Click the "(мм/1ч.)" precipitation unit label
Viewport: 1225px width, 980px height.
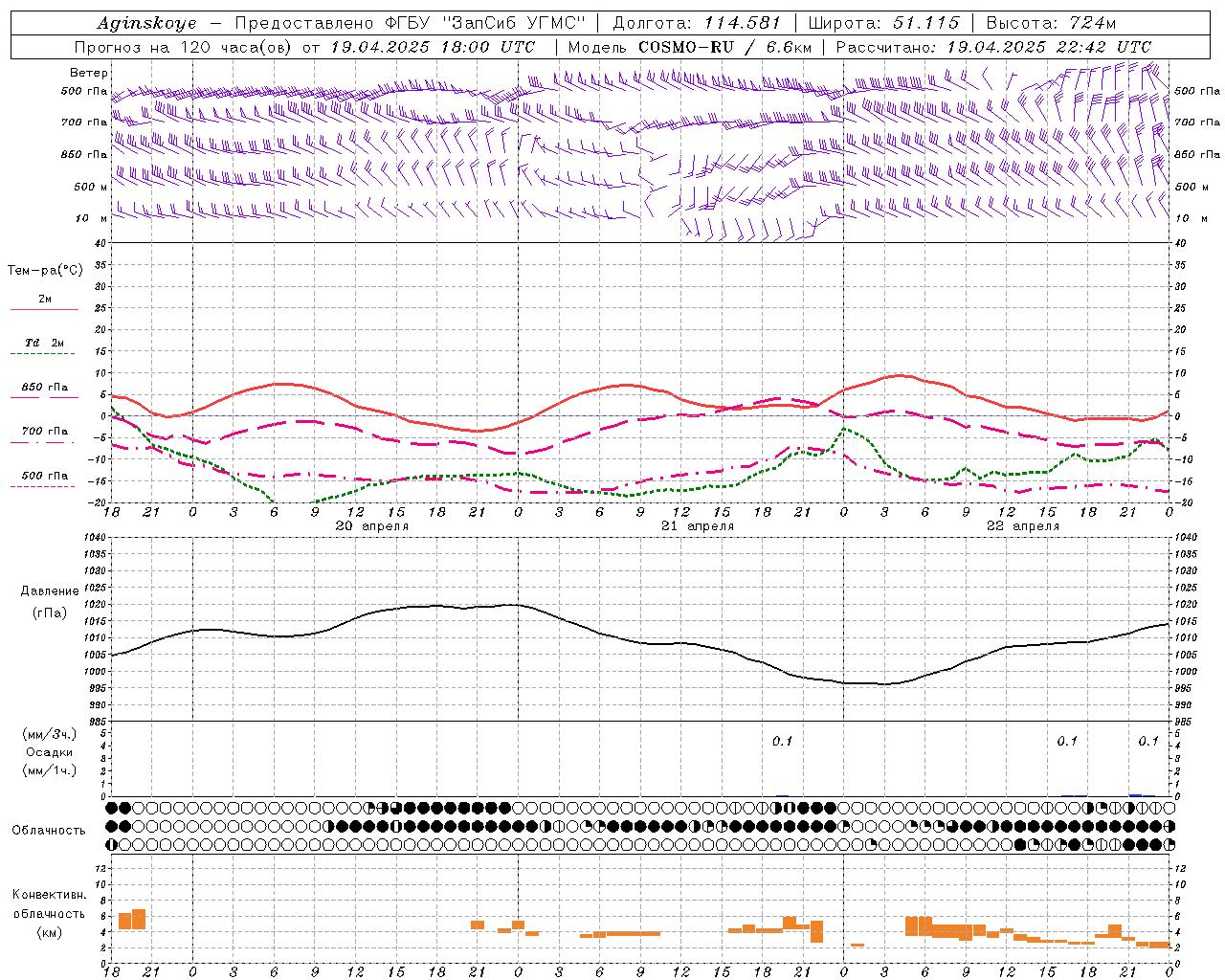(50, 770)
